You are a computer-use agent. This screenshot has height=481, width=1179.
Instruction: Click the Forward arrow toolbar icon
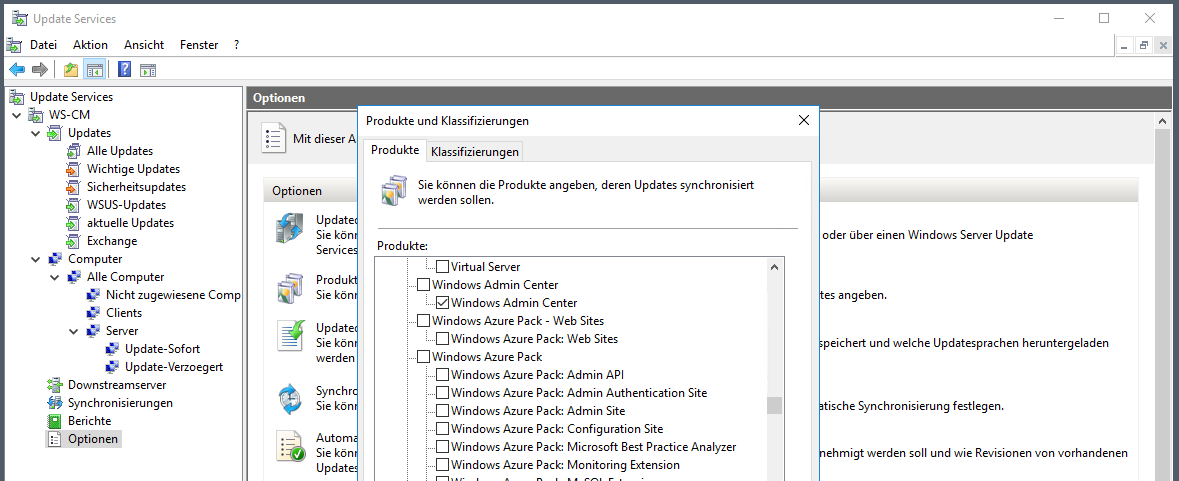[x=40, y=70]
